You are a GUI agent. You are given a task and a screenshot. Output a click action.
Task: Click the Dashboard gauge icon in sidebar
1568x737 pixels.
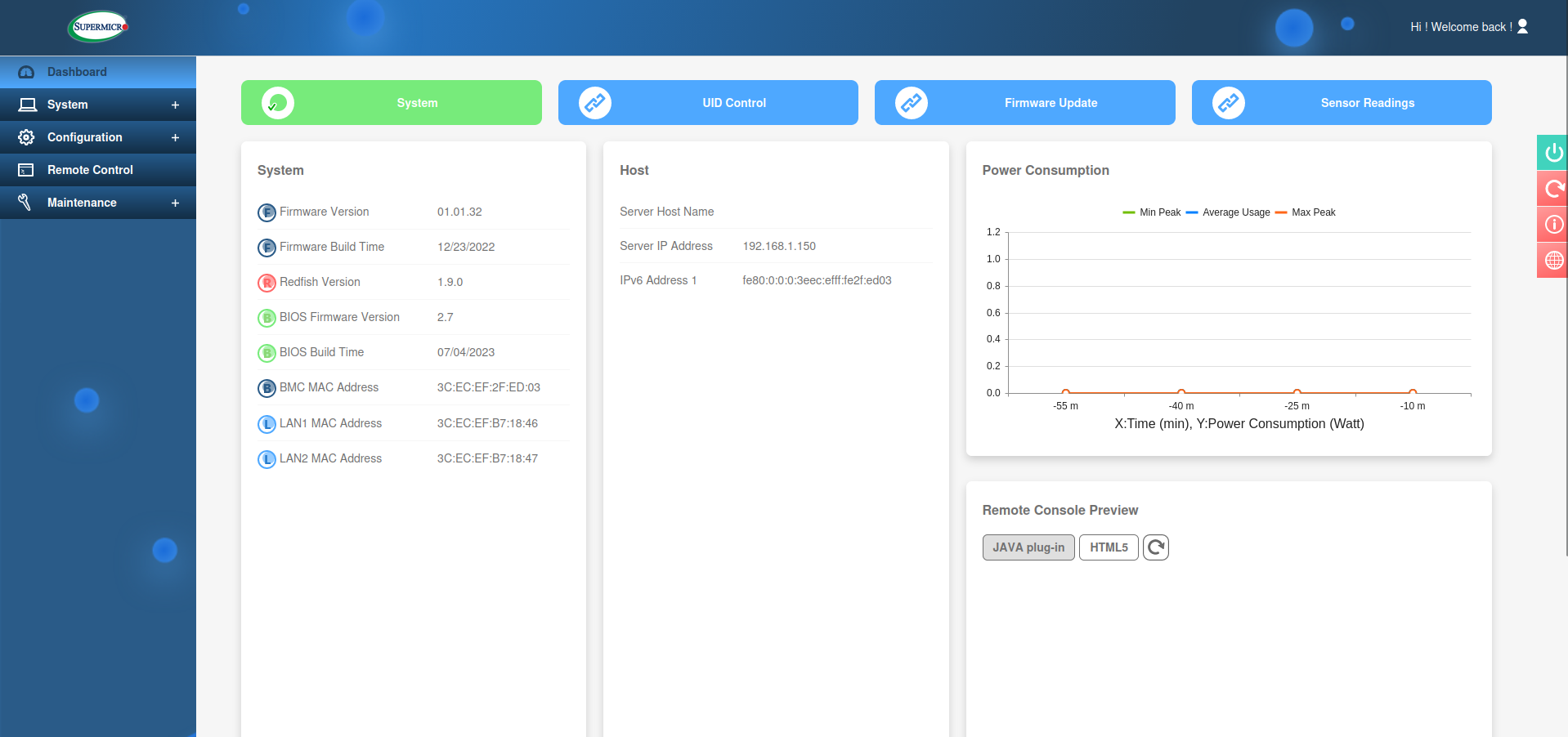pos(27,72)
